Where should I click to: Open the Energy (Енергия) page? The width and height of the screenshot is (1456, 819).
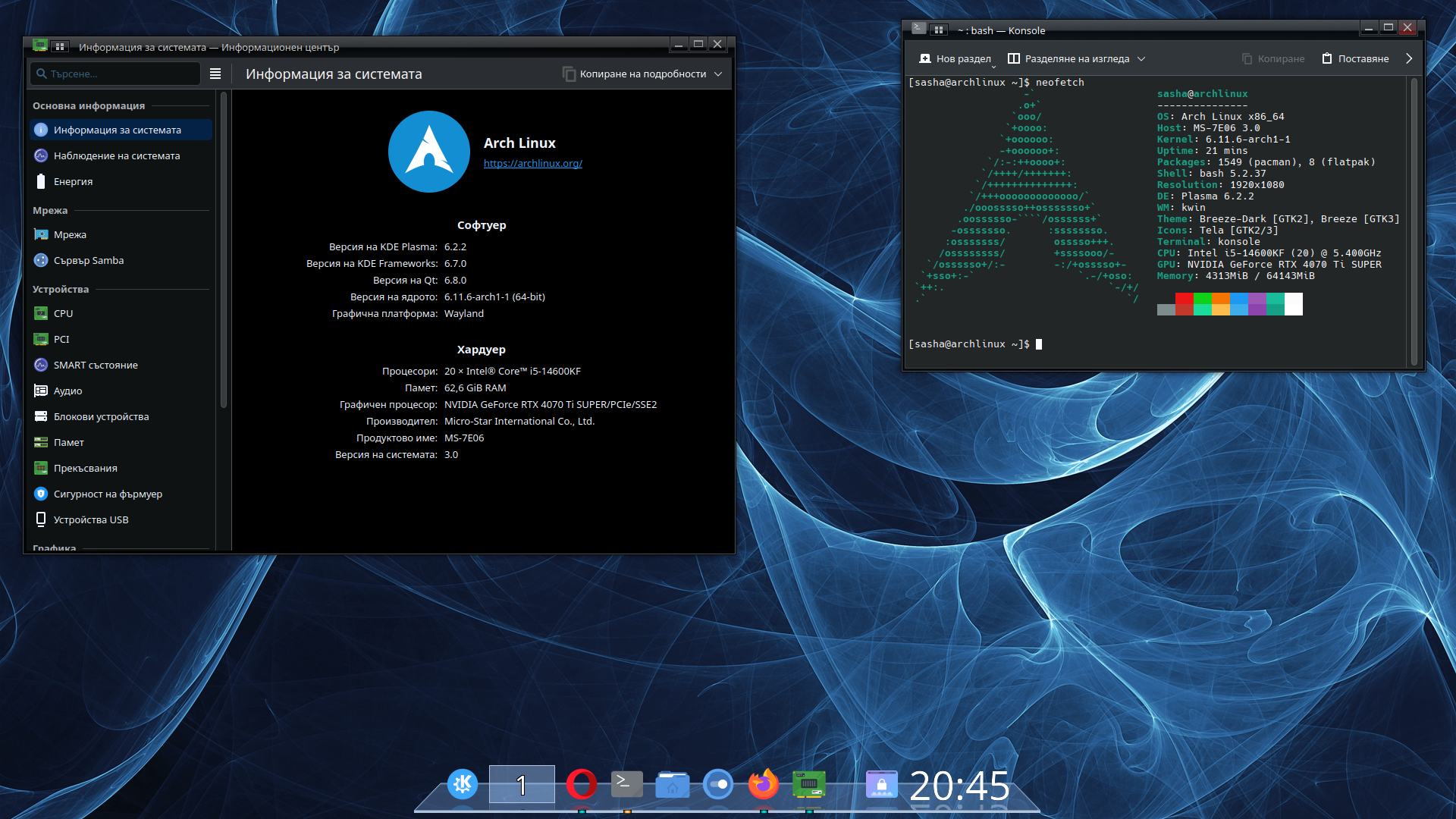[x=121, y=181]
